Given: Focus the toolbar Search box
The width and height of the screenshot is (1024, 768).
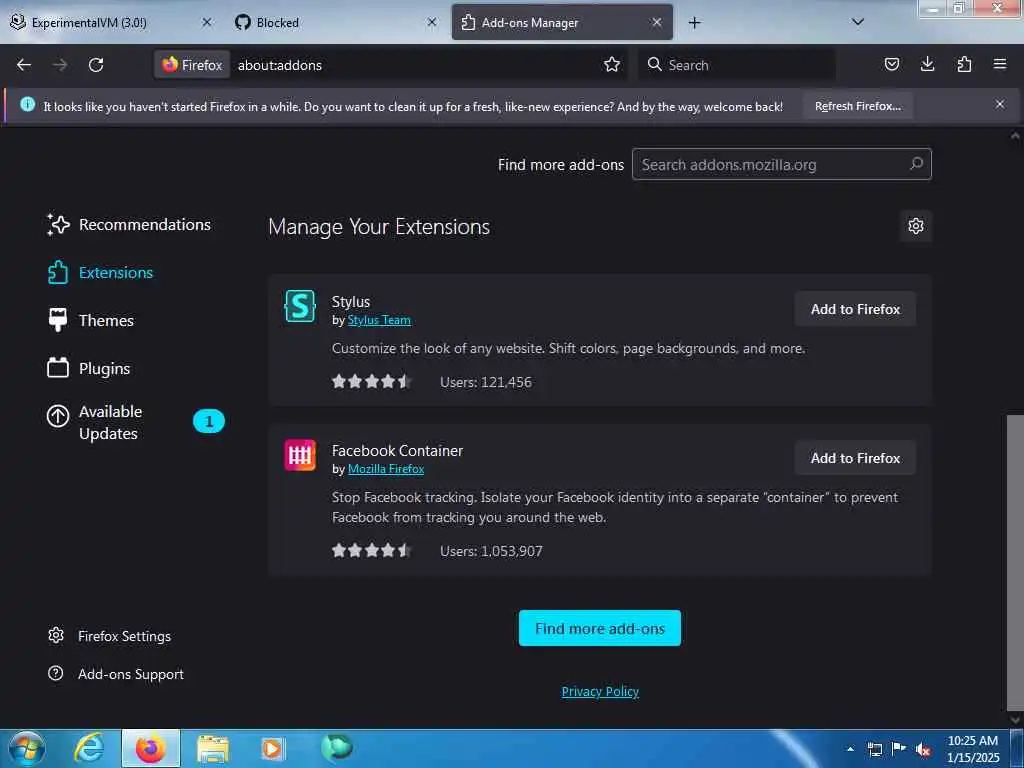Looking at the screenshot, I should pos(737,65).
